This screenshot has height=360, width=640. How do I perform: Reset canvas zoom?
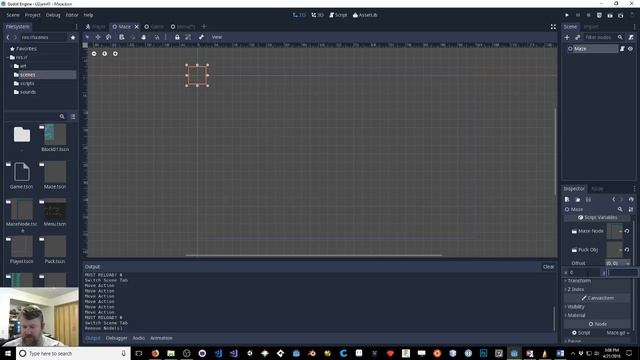(104, 53)
